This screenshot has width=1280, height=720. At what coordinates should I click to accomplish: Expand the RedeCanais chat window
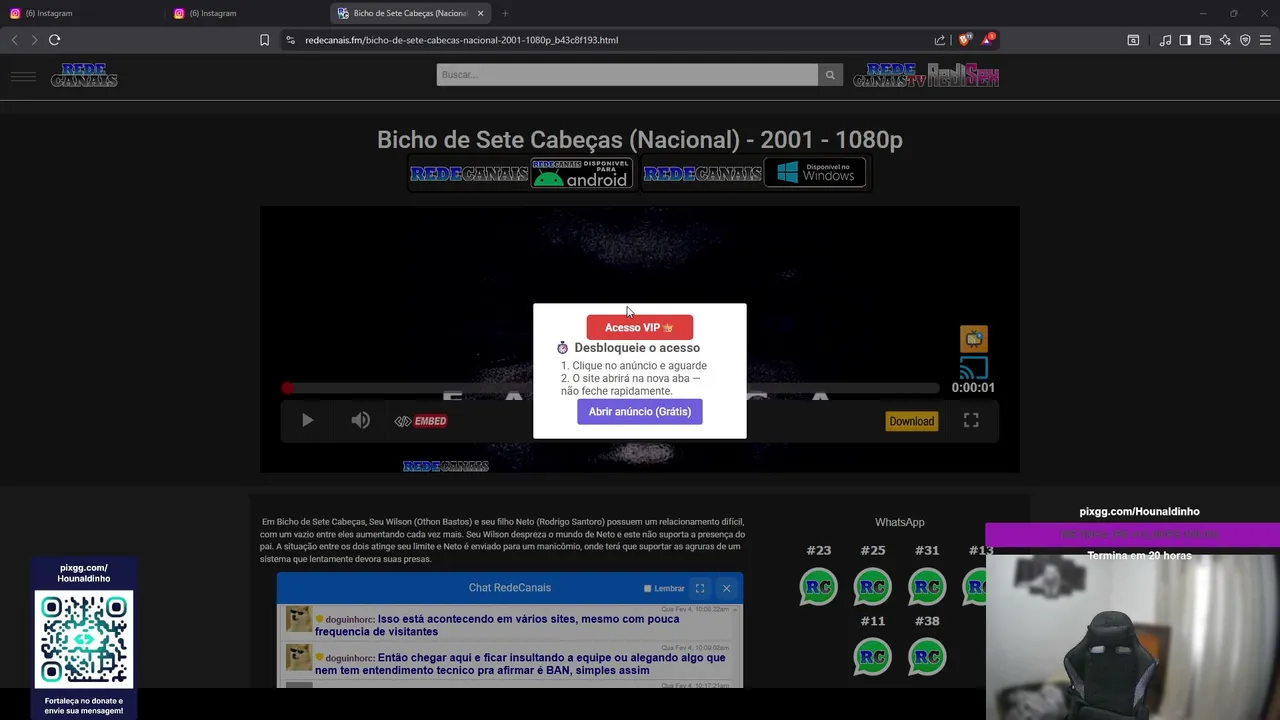click(x=700, y=588)
